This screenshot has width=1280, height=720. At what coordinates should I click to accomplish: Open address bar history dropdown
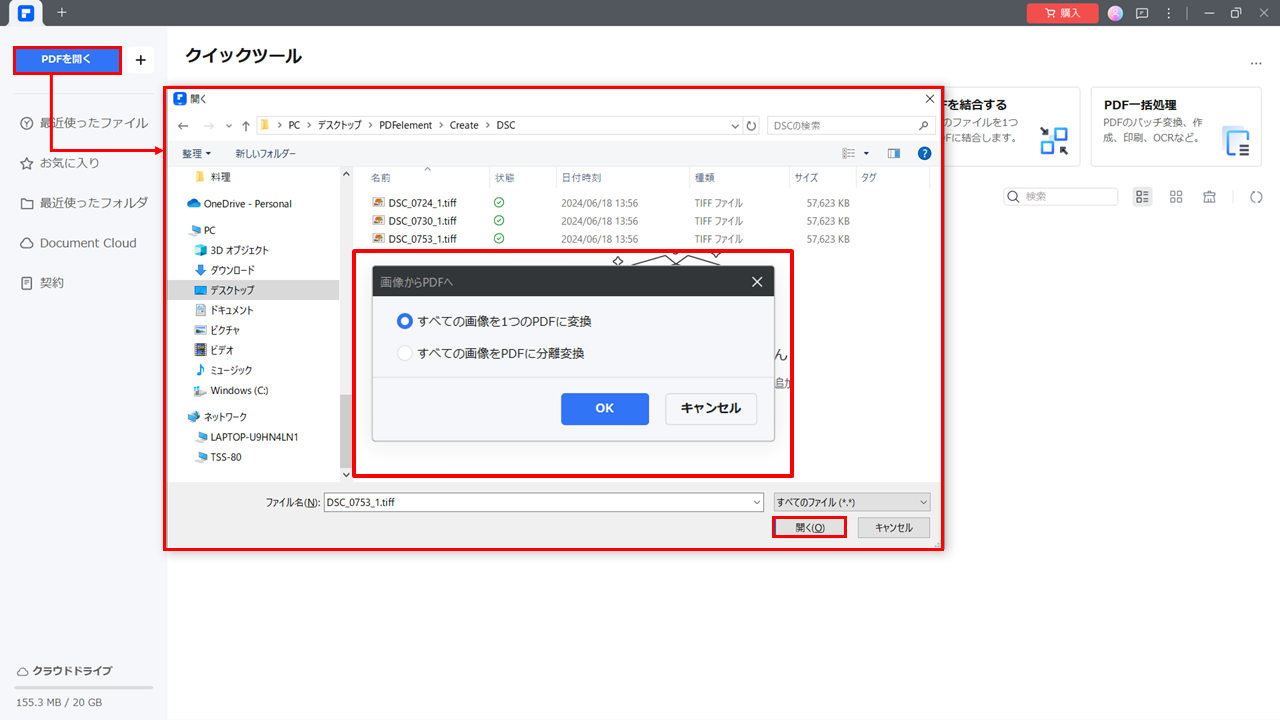(x=737, y=126)
